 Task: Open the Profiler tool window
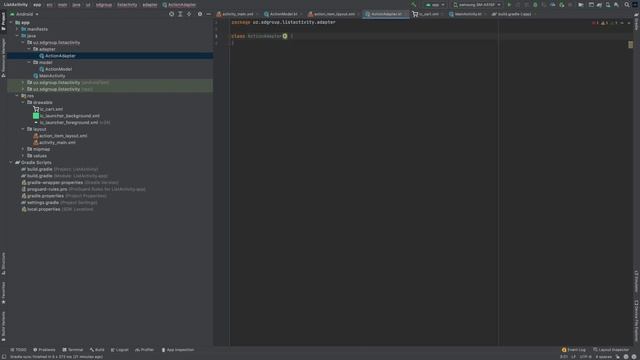click(144, 350)
